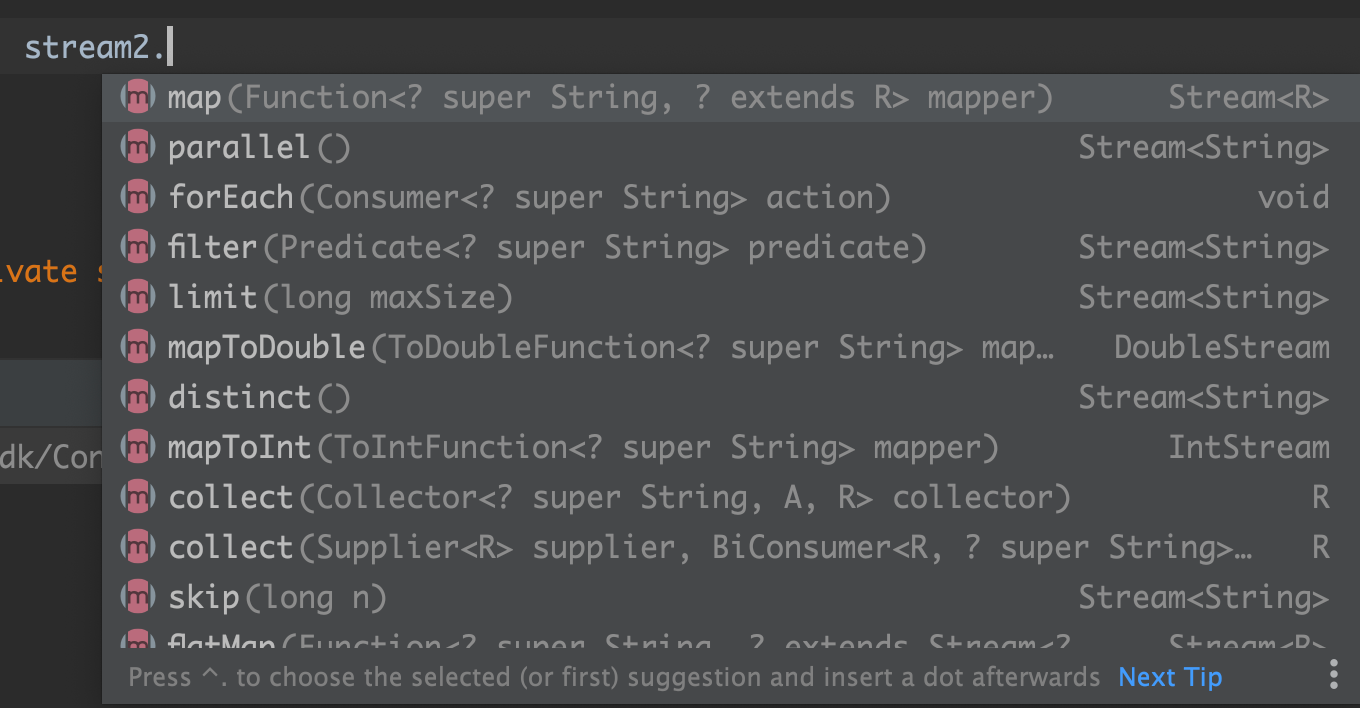Click the Next Tip link
This screenshot has width=1360, height=708.
[1170, 677]
